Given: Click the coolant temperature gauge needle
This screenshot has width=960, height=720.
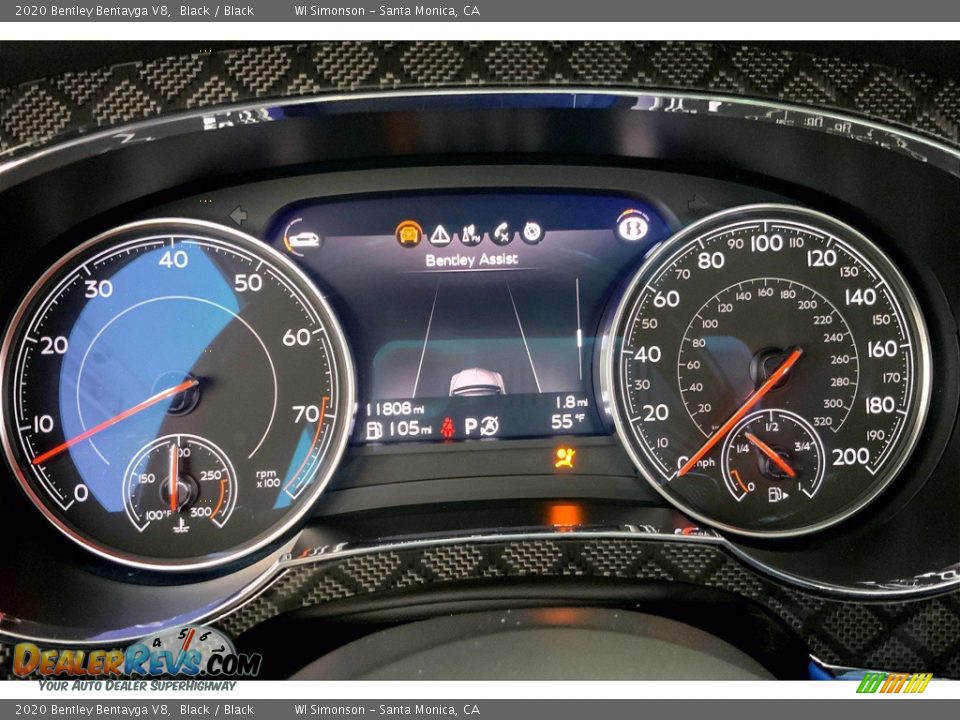Looking at the screenshot, I should [175, 478].
